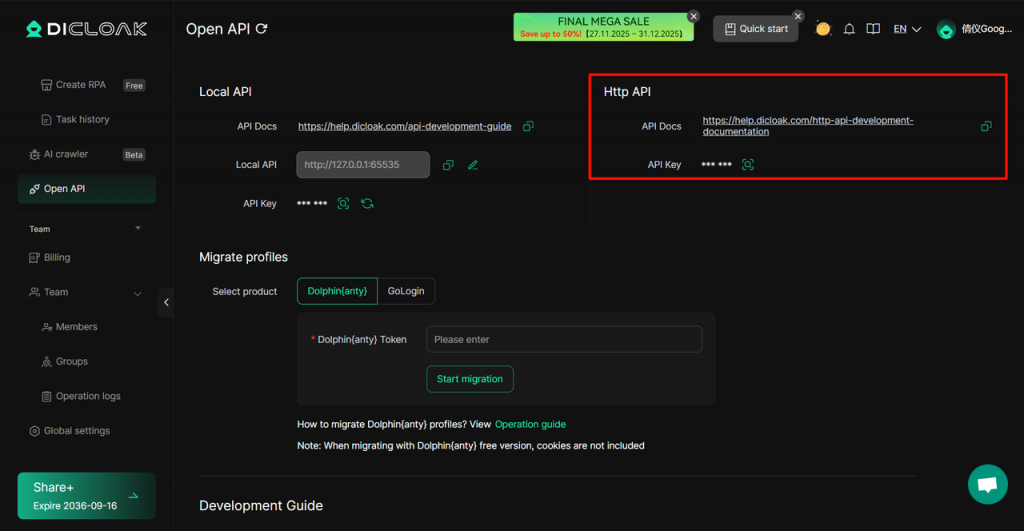Screen dimensions: 1024x531
Task: Go to Operation logs page
Action: [88, 396]
